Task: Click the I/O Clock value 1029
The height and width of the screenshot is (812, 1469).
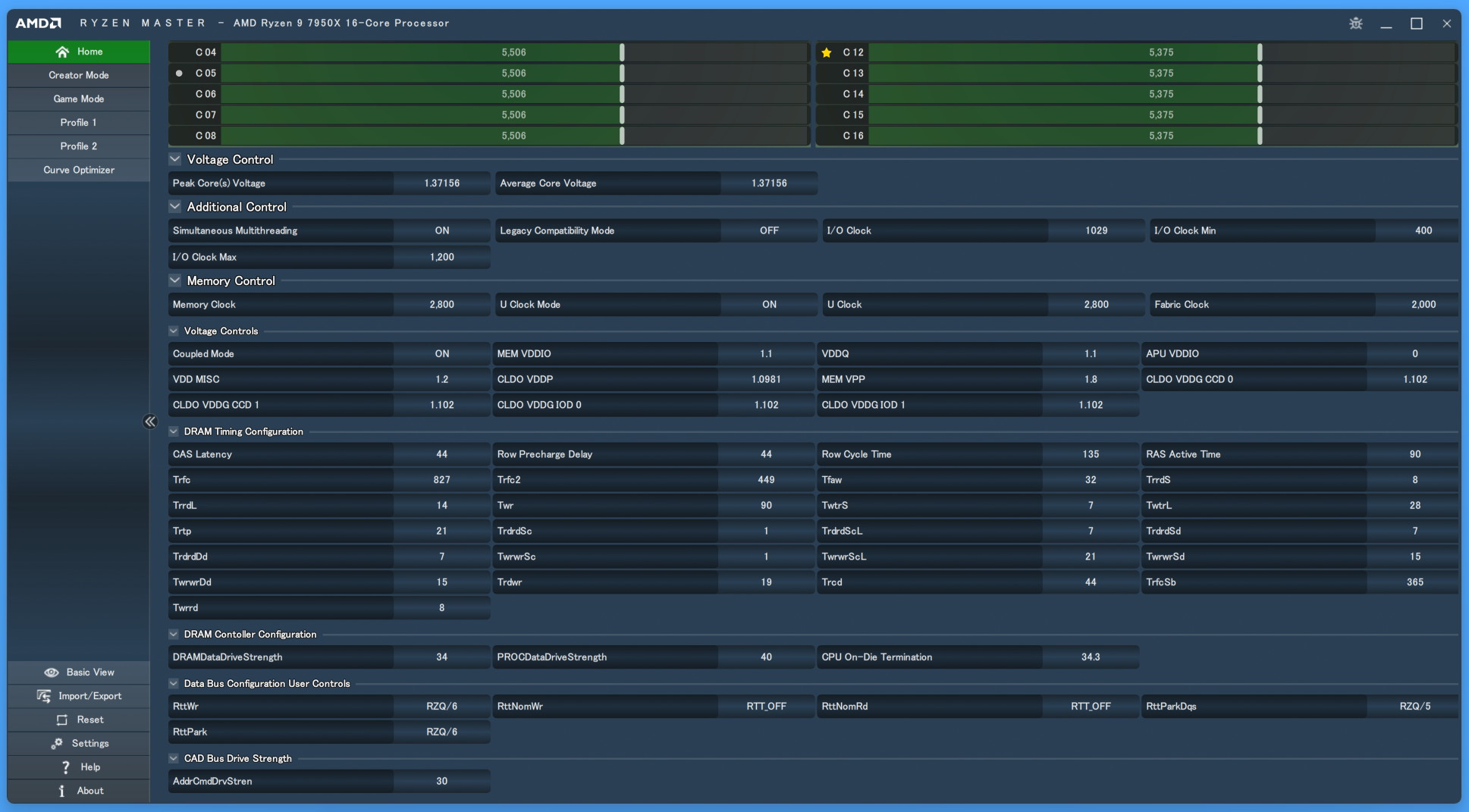Action: (x=1097, y=230)
